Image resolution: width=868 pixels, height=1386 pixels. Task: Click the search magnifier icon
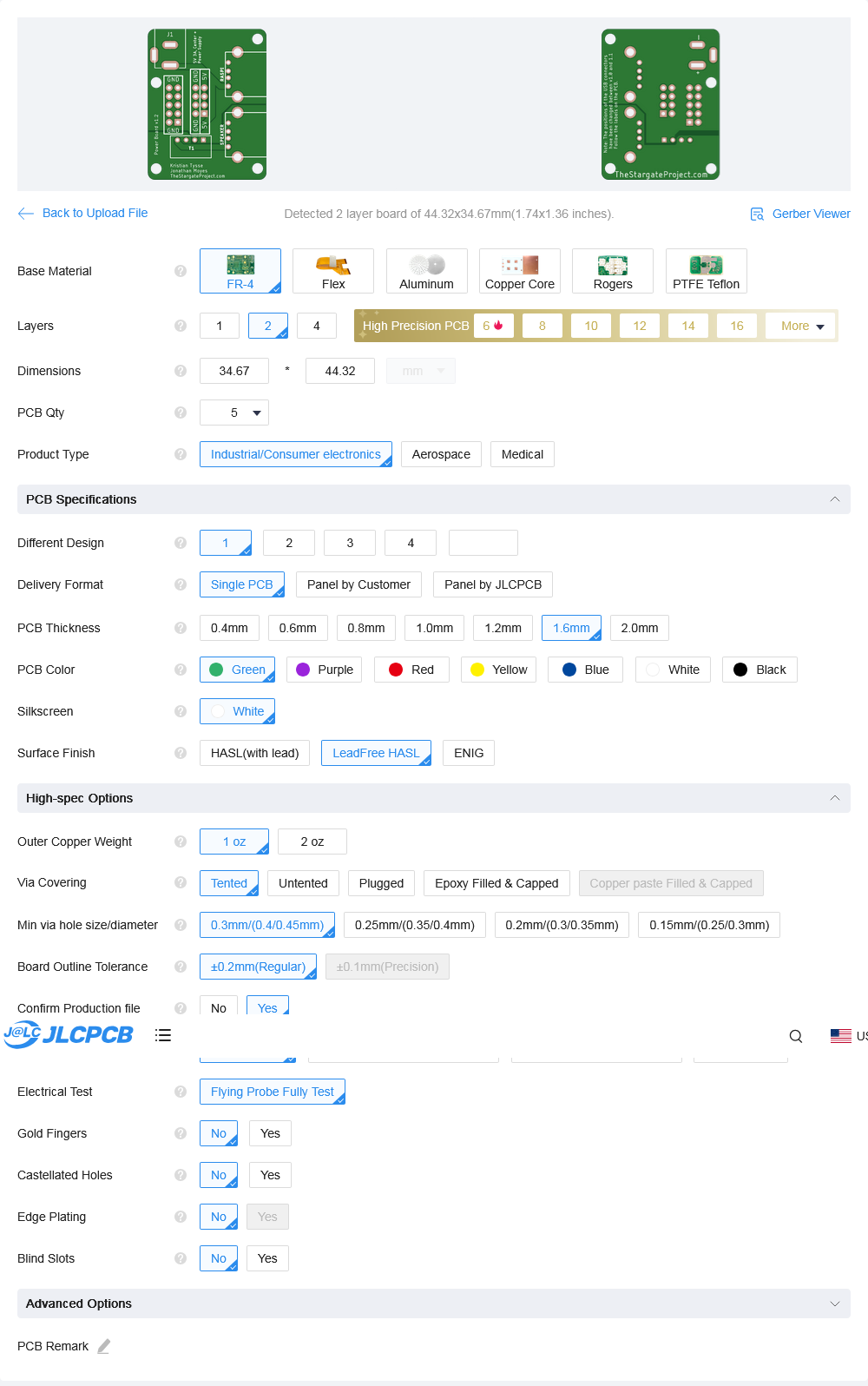[796, 1036]
